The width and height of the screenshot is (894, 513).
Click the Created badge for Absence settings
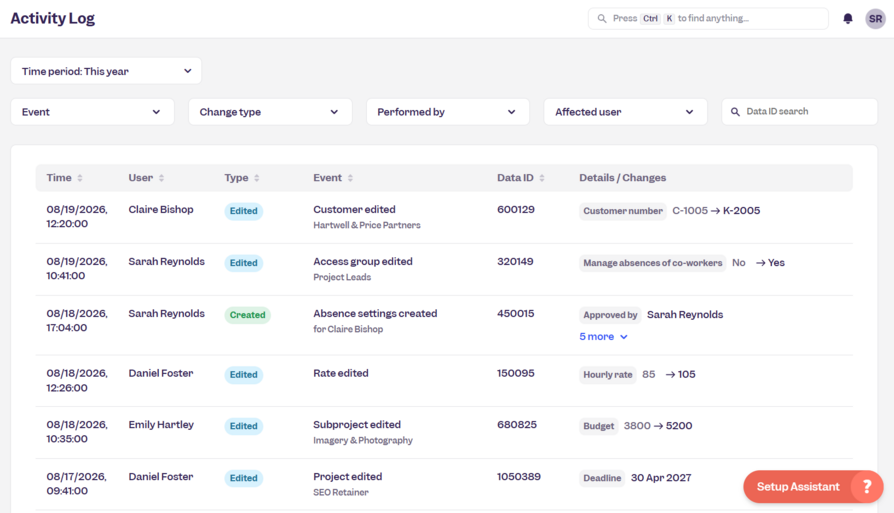(247, 315)
